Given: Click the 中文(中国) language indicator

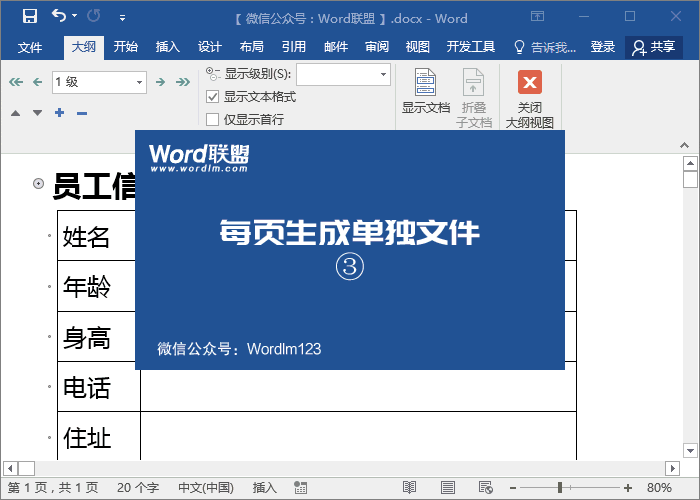Looking at the screenshot, I should click(206, 488).
